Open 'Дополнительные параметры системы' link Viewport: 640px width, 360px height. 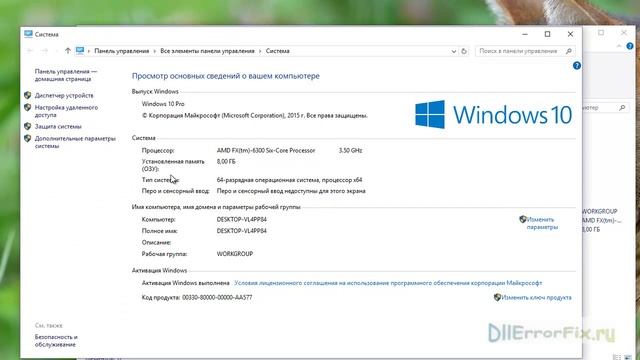tap(75, 142)
